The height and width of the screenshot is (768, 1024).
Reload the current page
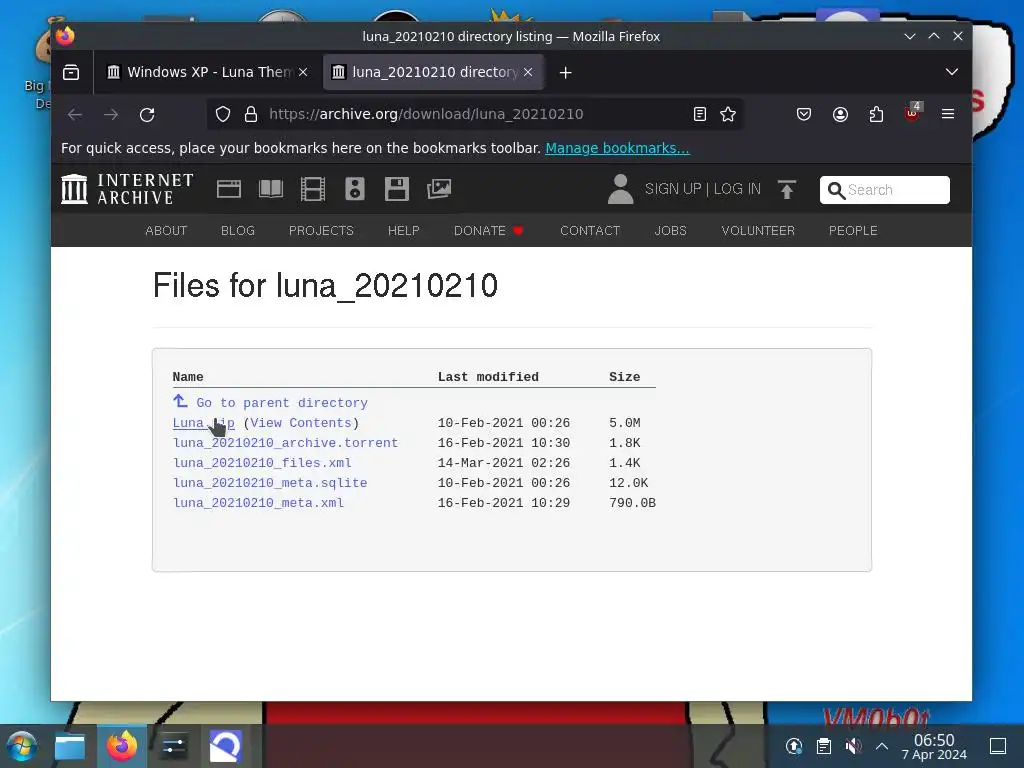coord(147,114)
